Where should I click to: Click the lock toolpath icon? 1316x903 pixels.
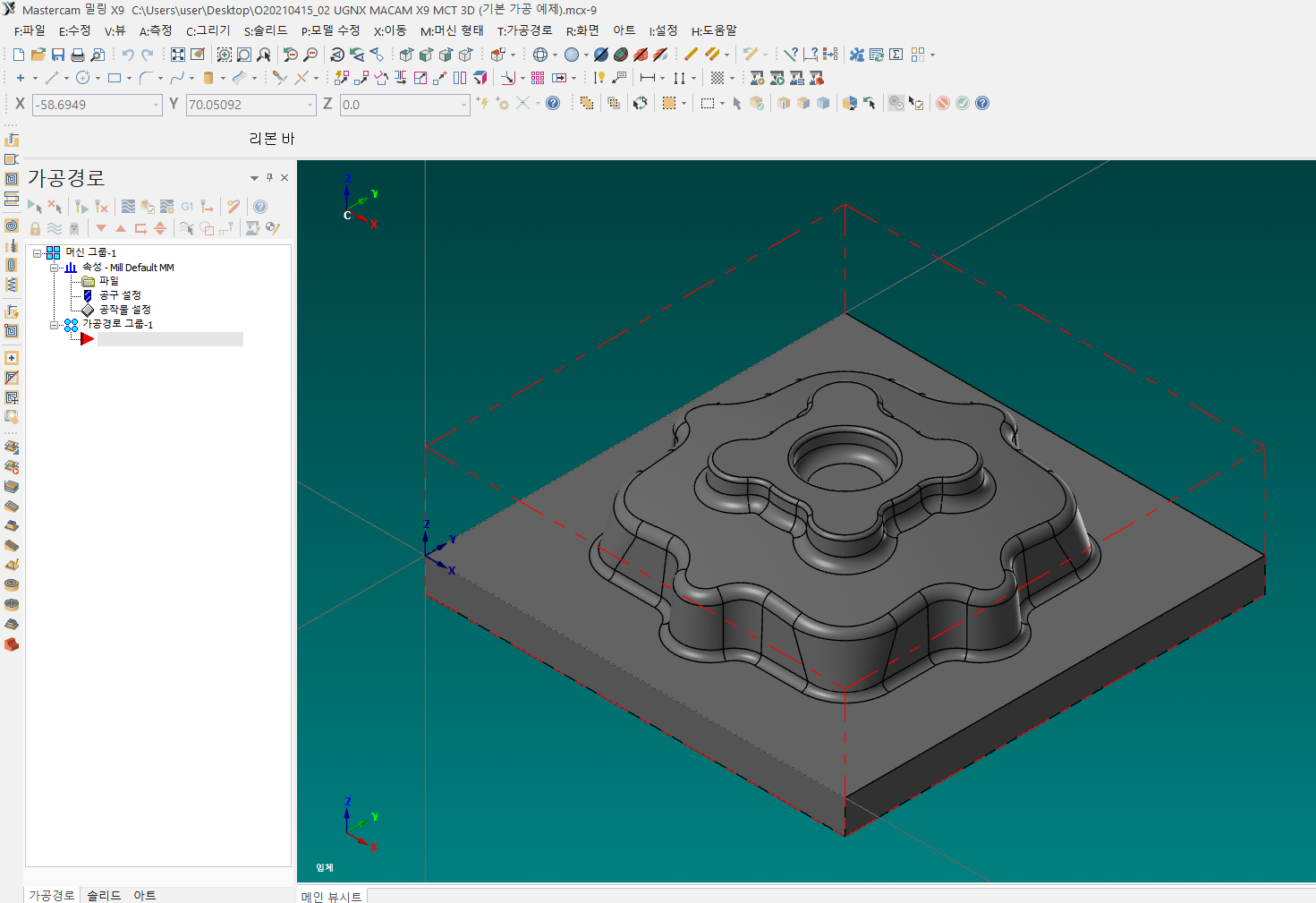coord(35,229)
